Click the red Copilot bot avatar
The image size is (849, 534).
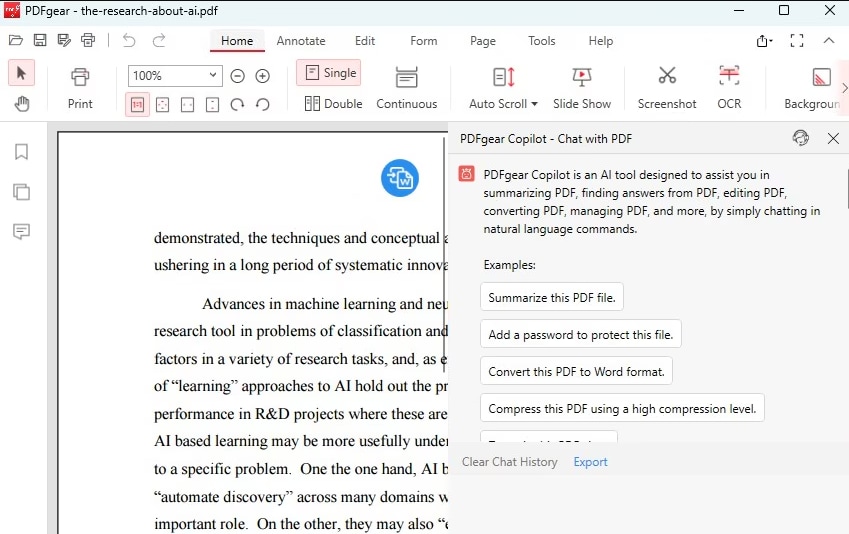(x=466, y=174)
